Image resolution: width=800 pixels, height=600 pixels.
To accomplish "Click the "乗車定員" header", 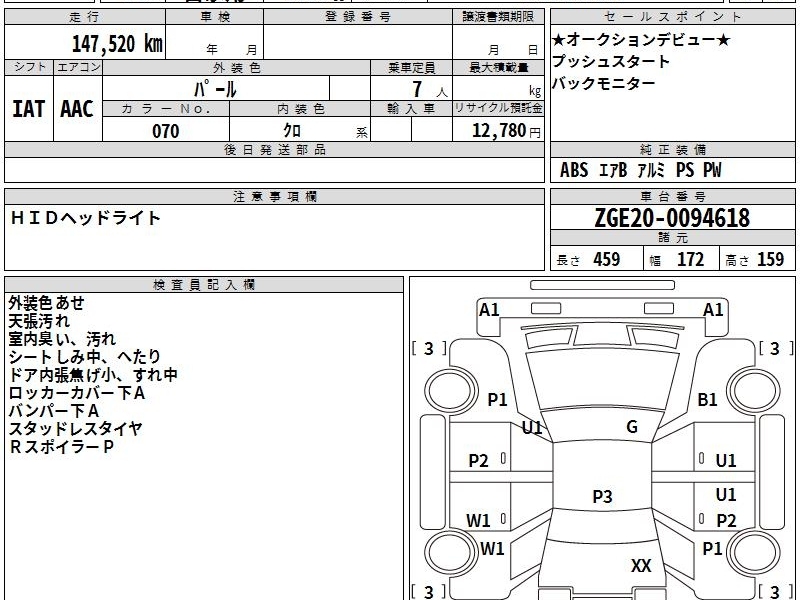I will (411, 67).
